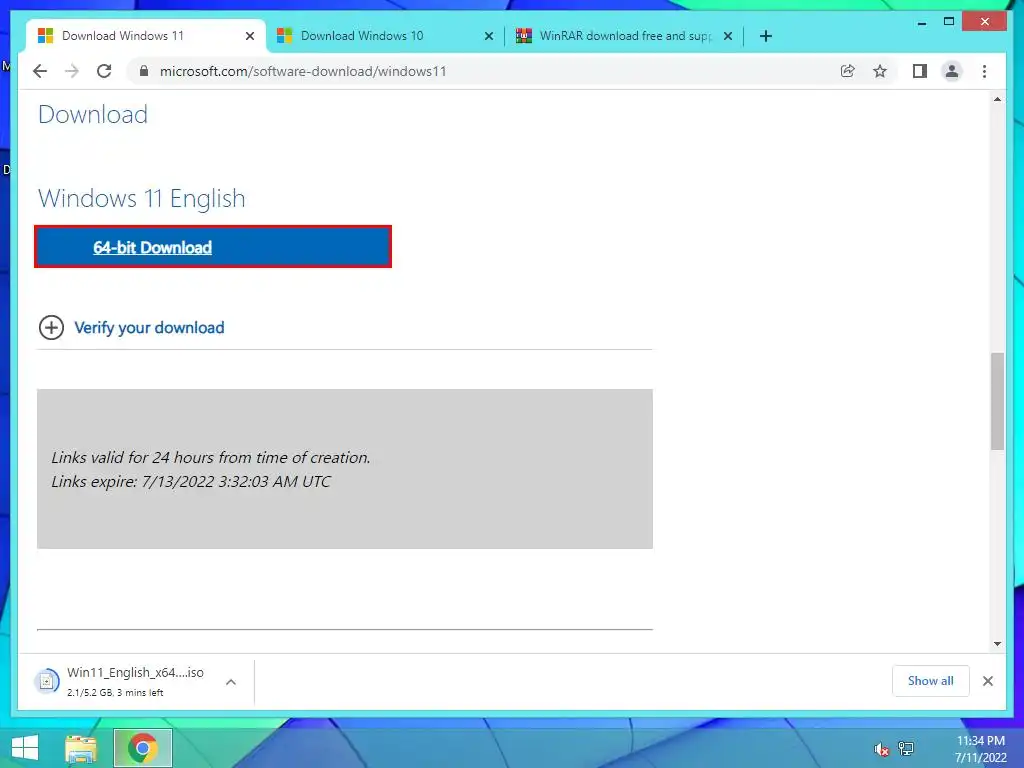Viewport: 1024px width, 768px height.
Task: Open a new tab with plus button
Action: 766,36
